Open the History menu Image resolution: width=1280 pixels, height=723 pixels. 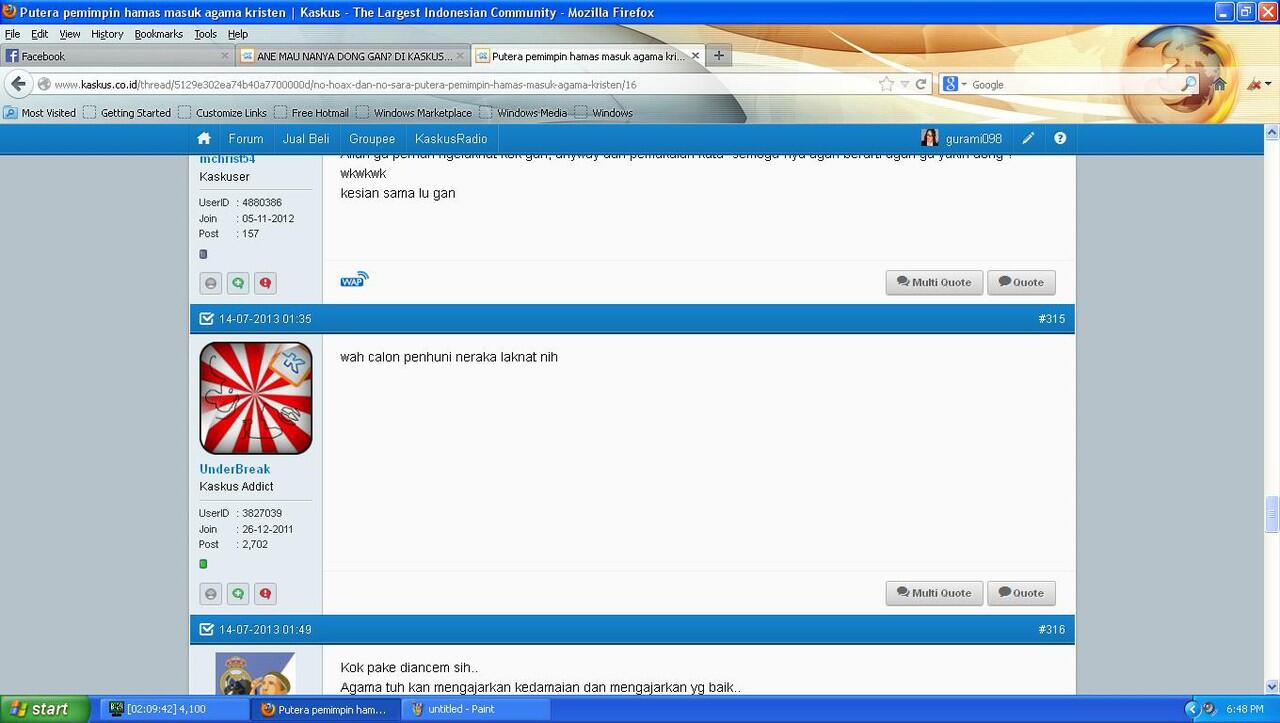(107, 34)
